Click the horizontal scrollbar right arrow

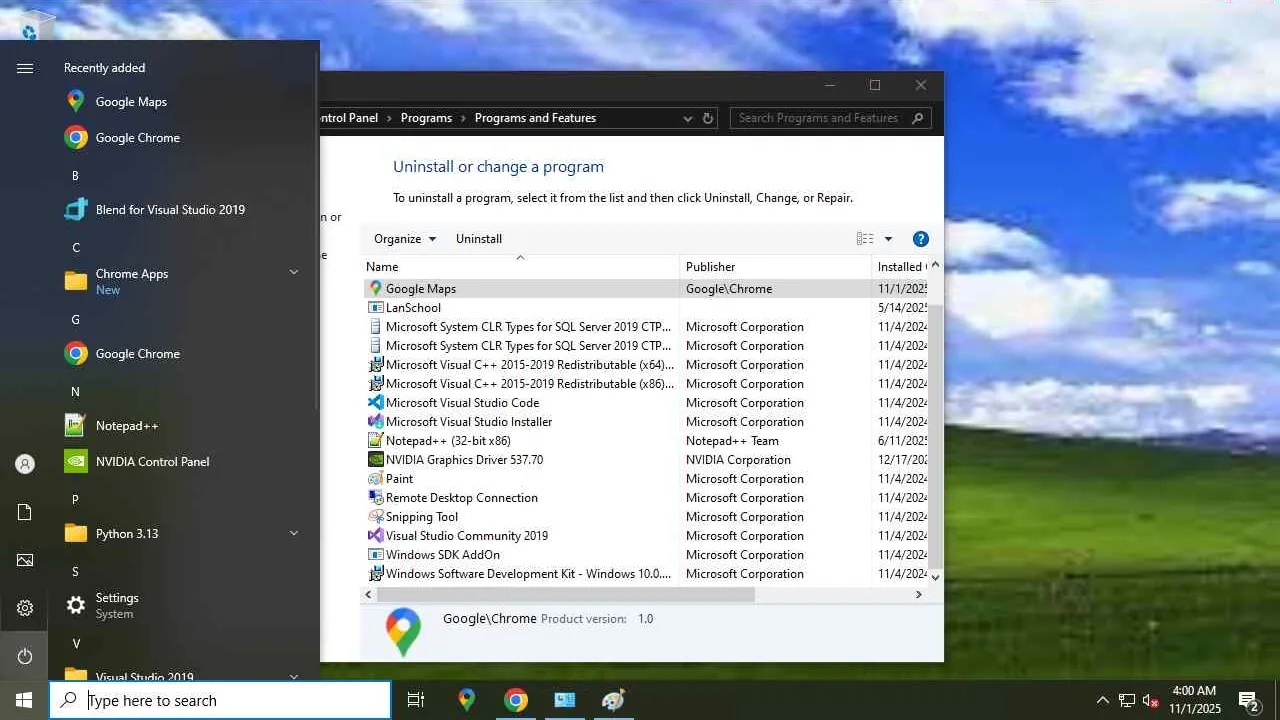[919, 594]
